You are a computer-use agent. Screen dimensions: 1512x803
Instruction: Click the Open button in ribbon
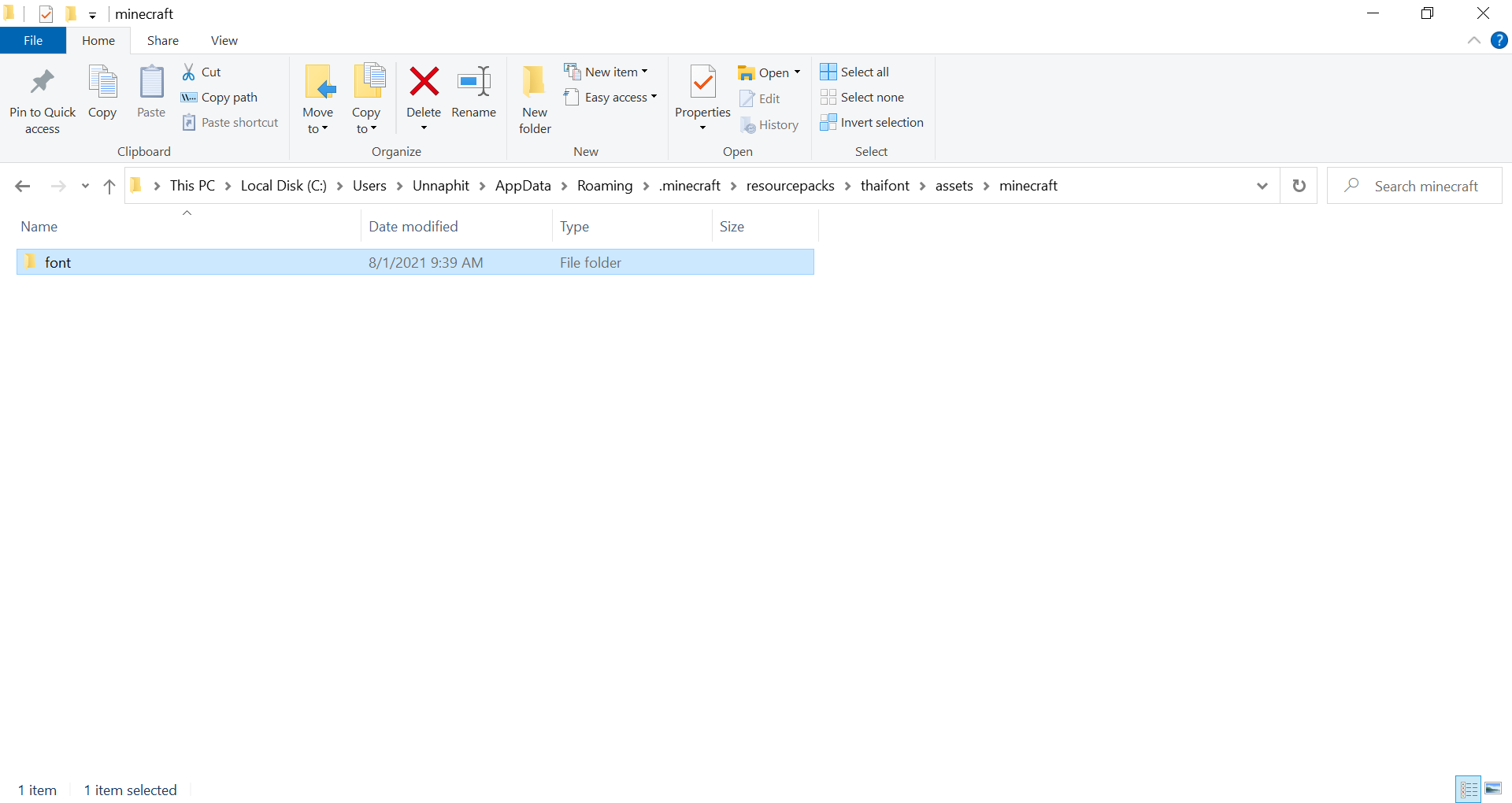(x=764, y=72)
